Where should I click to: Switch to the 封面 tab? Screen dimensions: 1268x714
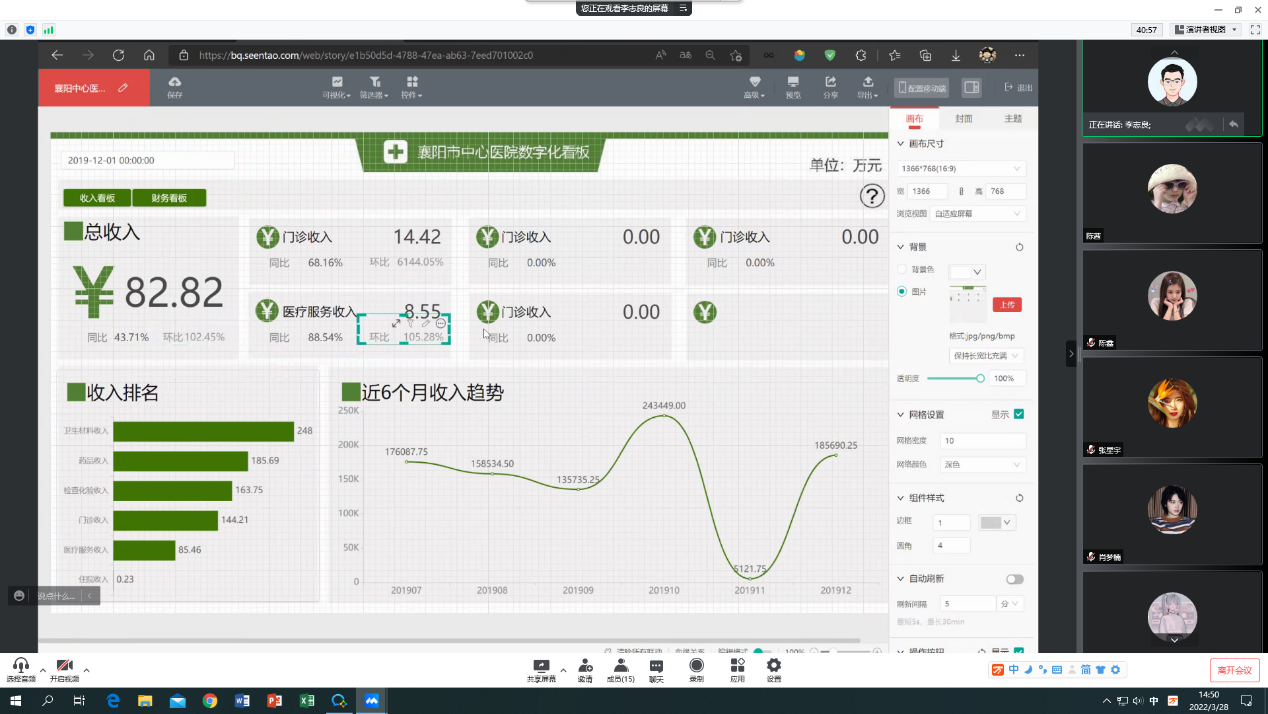pos(963,119)
